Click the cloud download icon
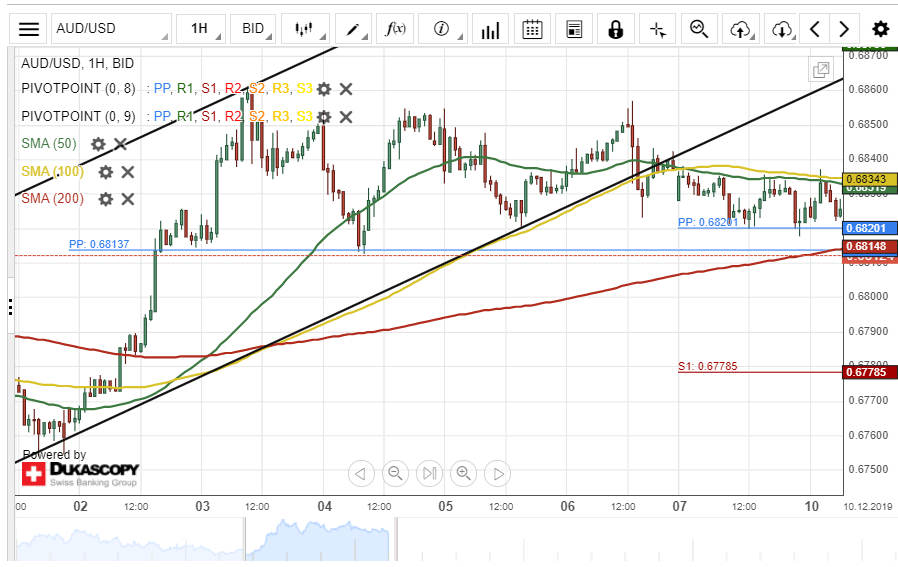The height and width of the screenshot is (567, 898). point(782,29)
